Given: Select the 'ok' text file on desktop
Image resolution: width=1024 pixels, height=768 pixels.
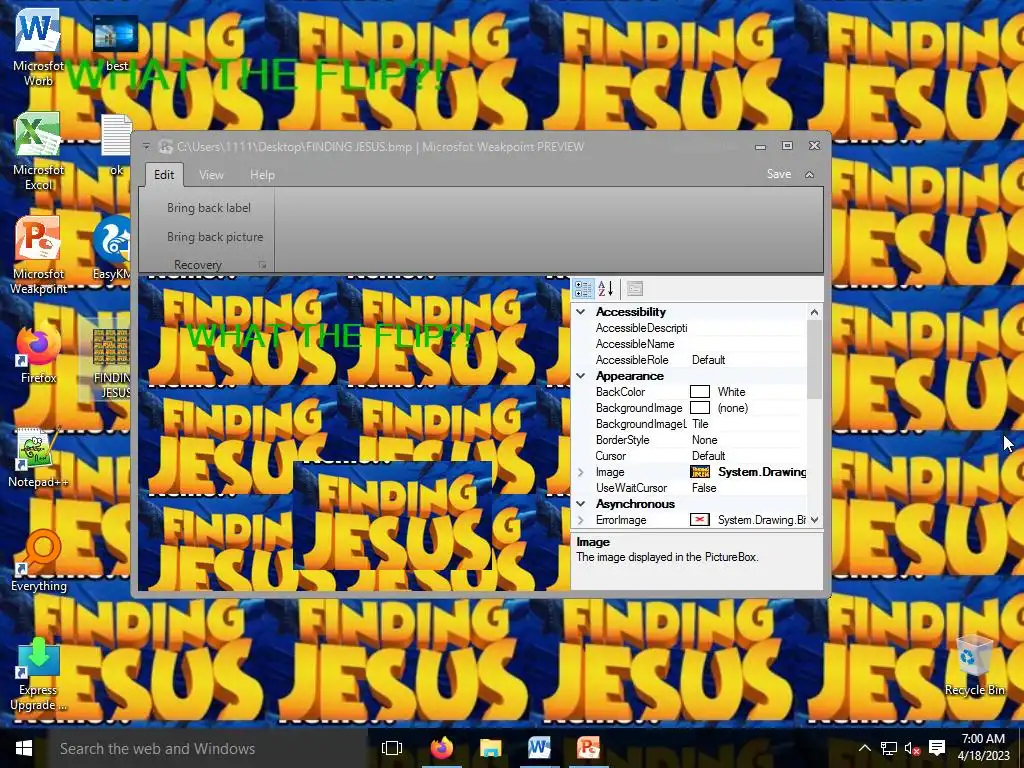Looking at the screenshot, I should click(x=116, y=145).
